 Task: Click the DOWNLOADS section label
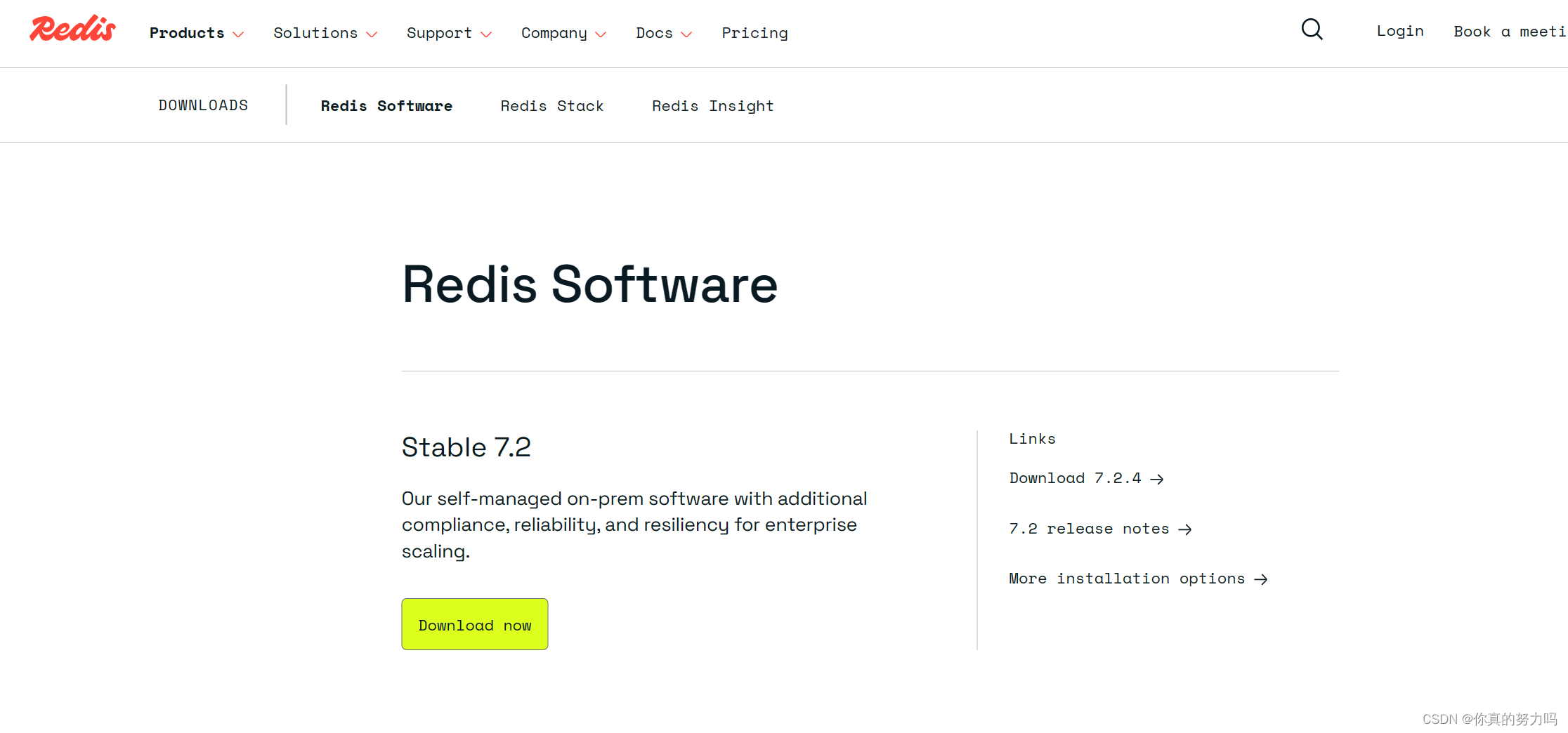(204, 105)
